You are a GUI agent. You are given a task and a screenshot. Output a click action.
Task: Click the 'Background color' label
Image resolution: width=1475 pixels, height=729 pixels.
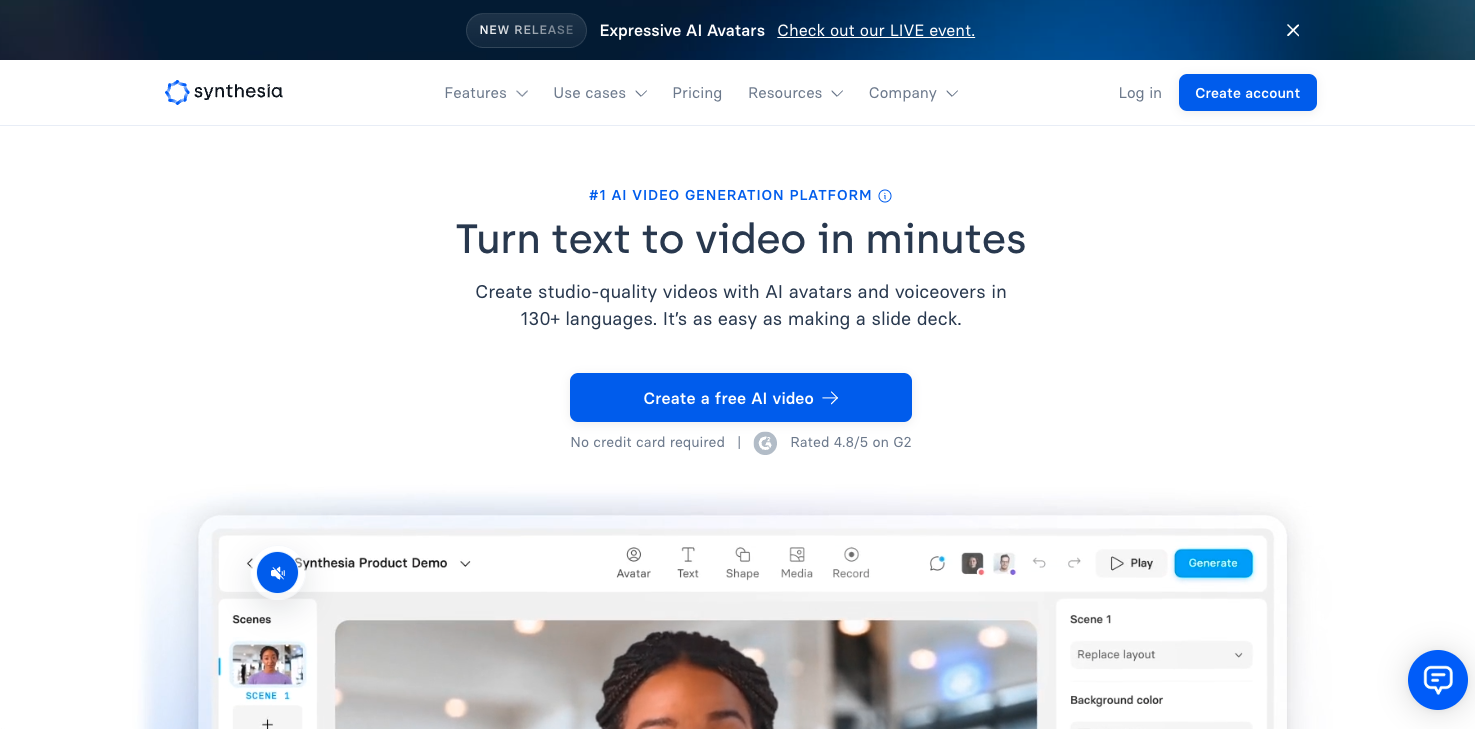coord(1117,700)
